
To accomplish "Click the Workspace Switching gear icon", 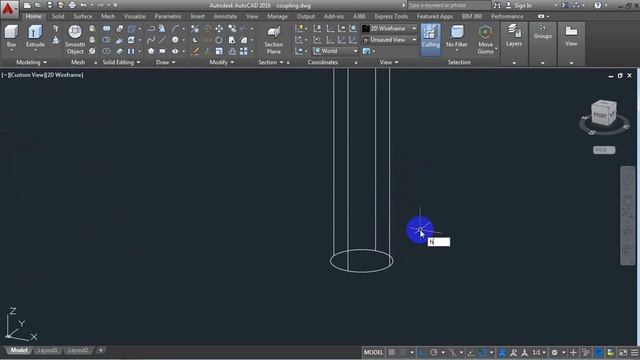I will (x=554, y=352).
